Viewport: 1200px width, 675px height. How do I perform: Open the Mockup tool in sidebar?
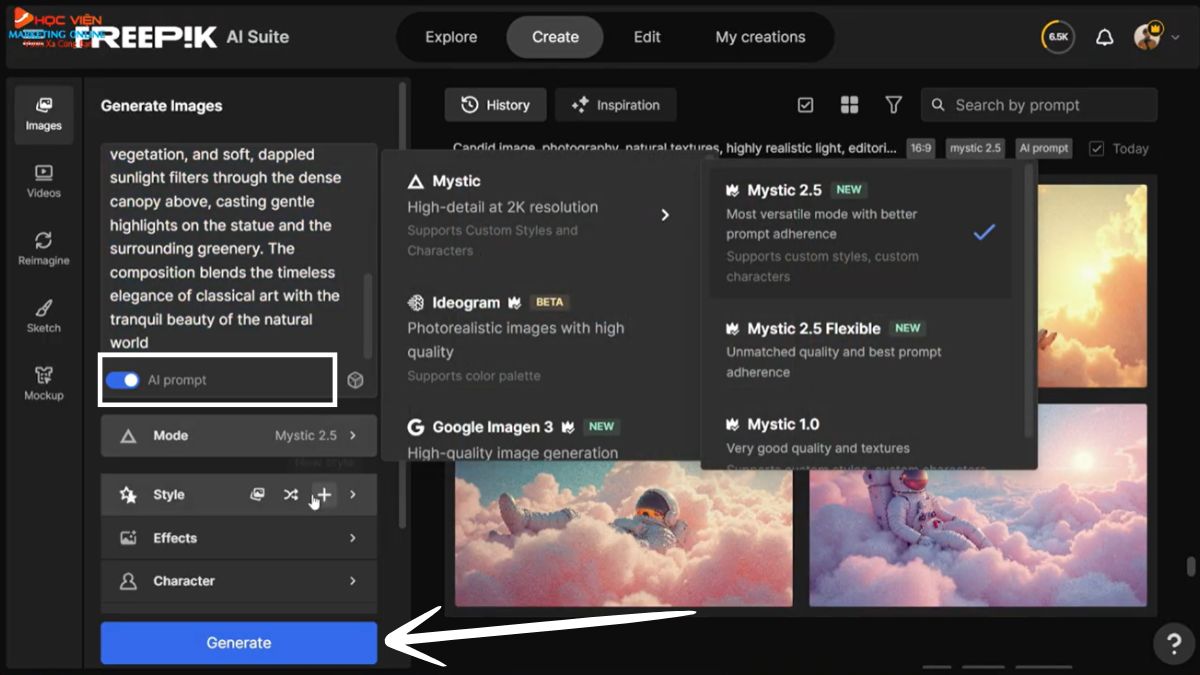coord(44,383)
